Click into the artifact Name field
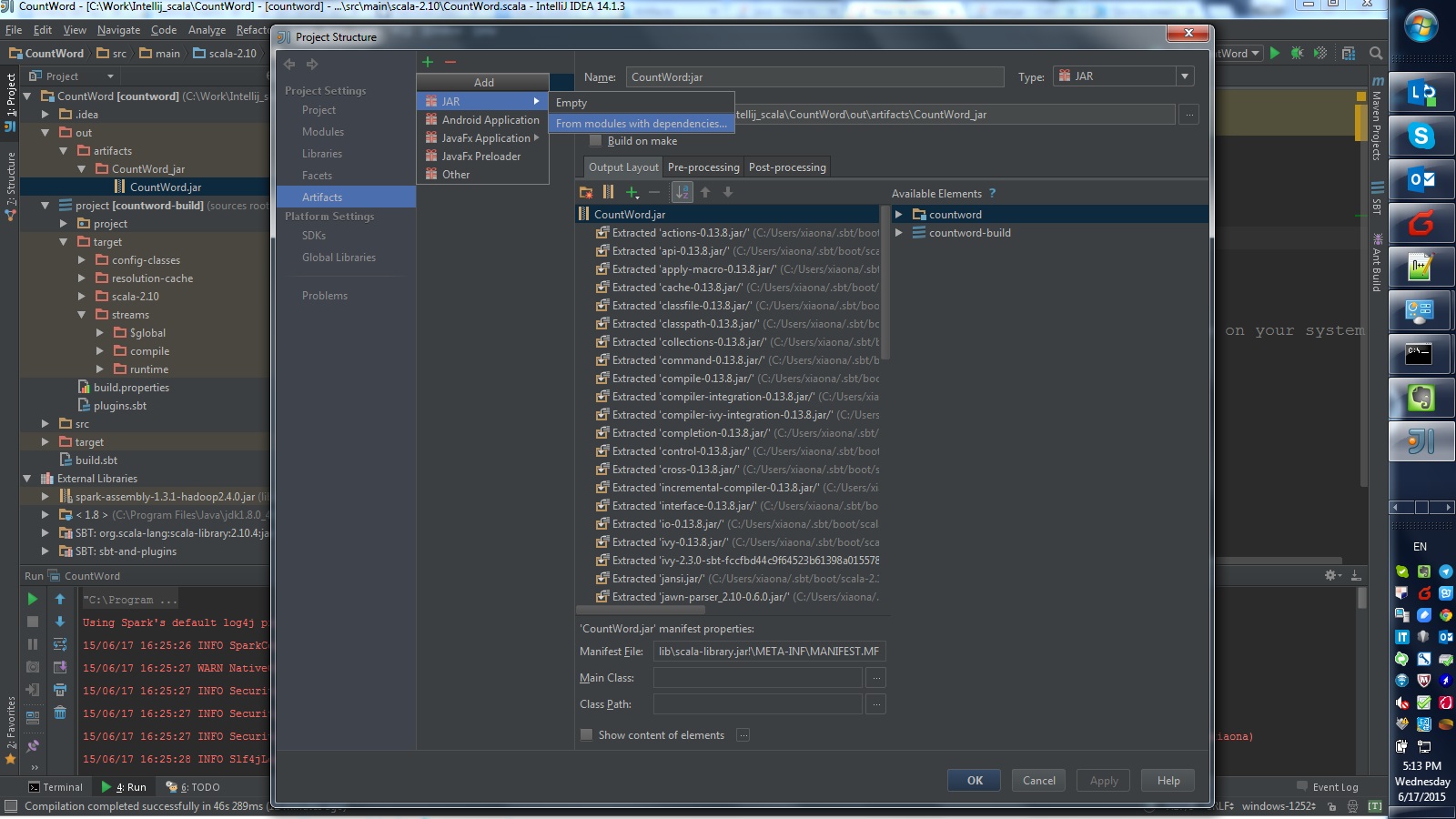Image resolution: width=1456 pixels, height=819 pixels. pyautogui.click(x=814, y=77)
